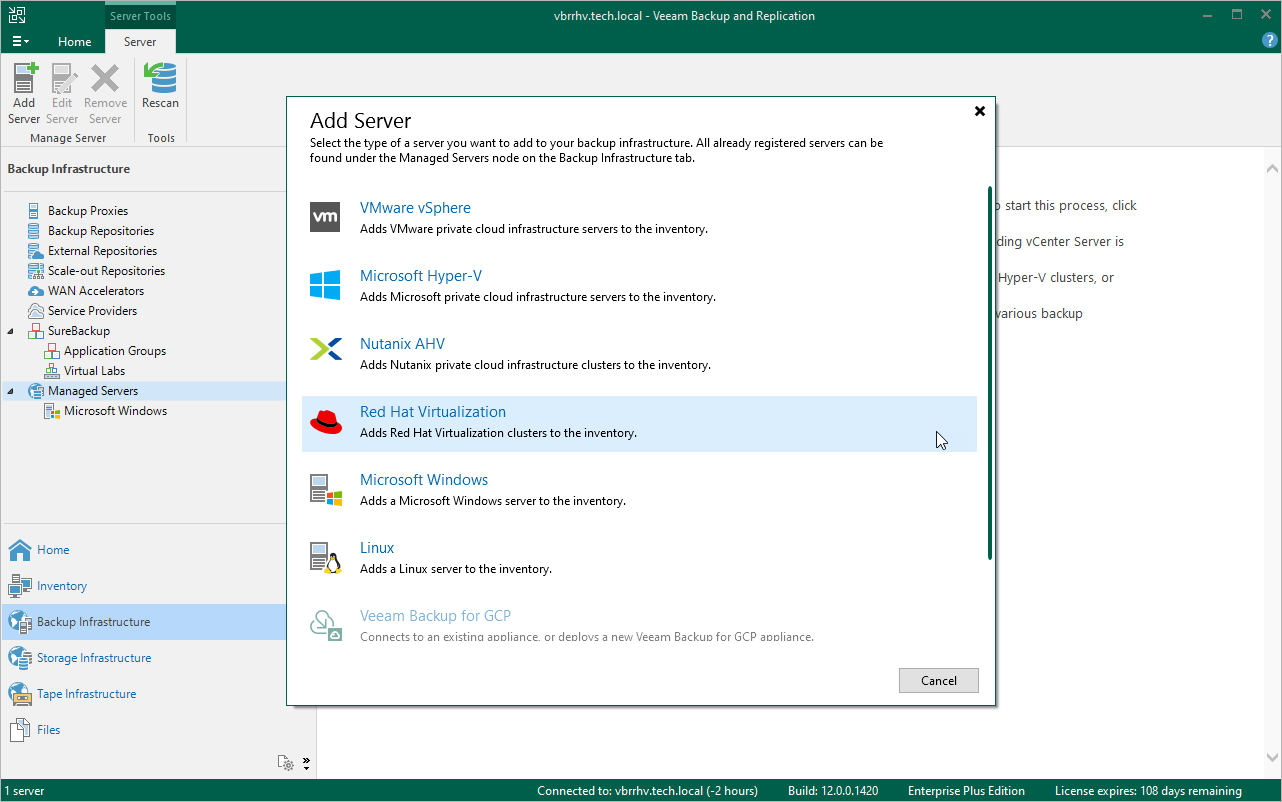Screen dimensions: 1282x802
Task: Click the Linux penguin server icon
Action: click(326, 557)
